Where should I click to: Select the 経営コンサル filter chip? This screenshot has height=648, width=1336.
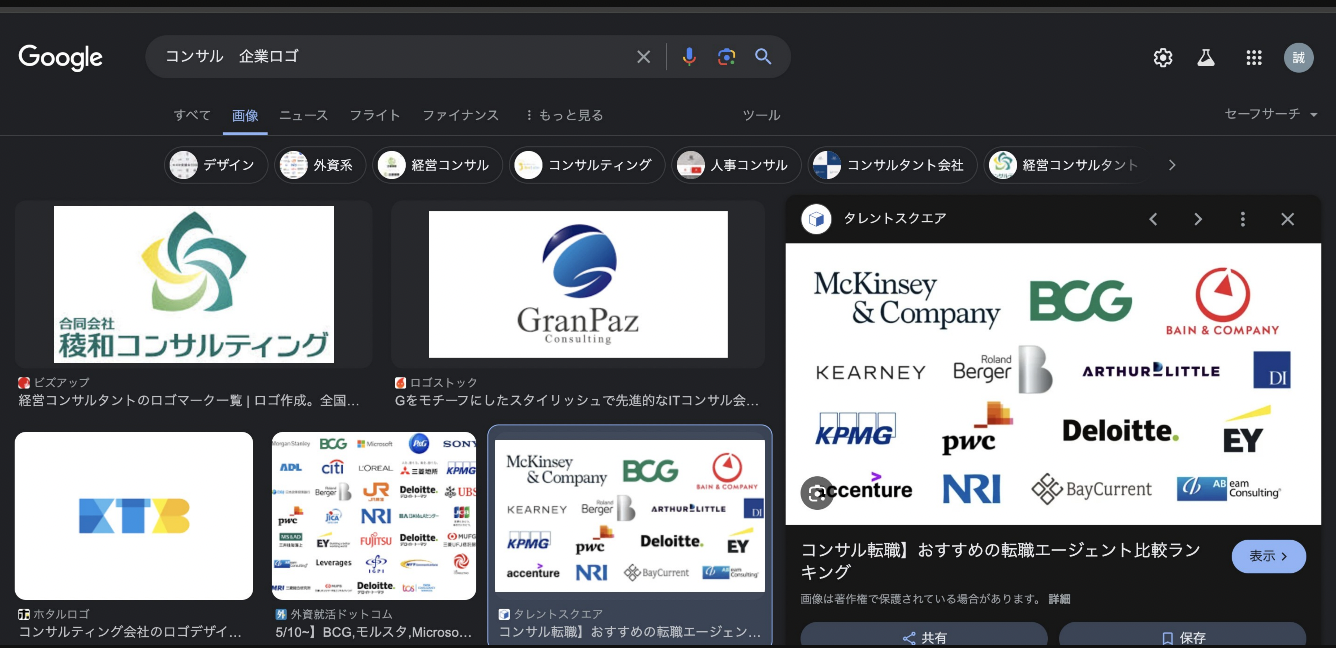tap(438, 165)
